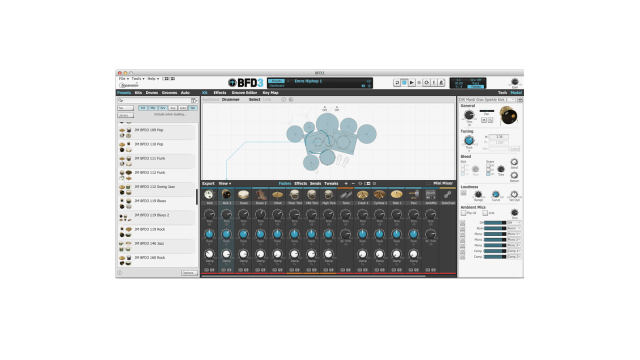Click the plus icon in mixer toolbar
Image resolution: width=640 pixels, height=360 pixels.
click(x=346, y=184)
